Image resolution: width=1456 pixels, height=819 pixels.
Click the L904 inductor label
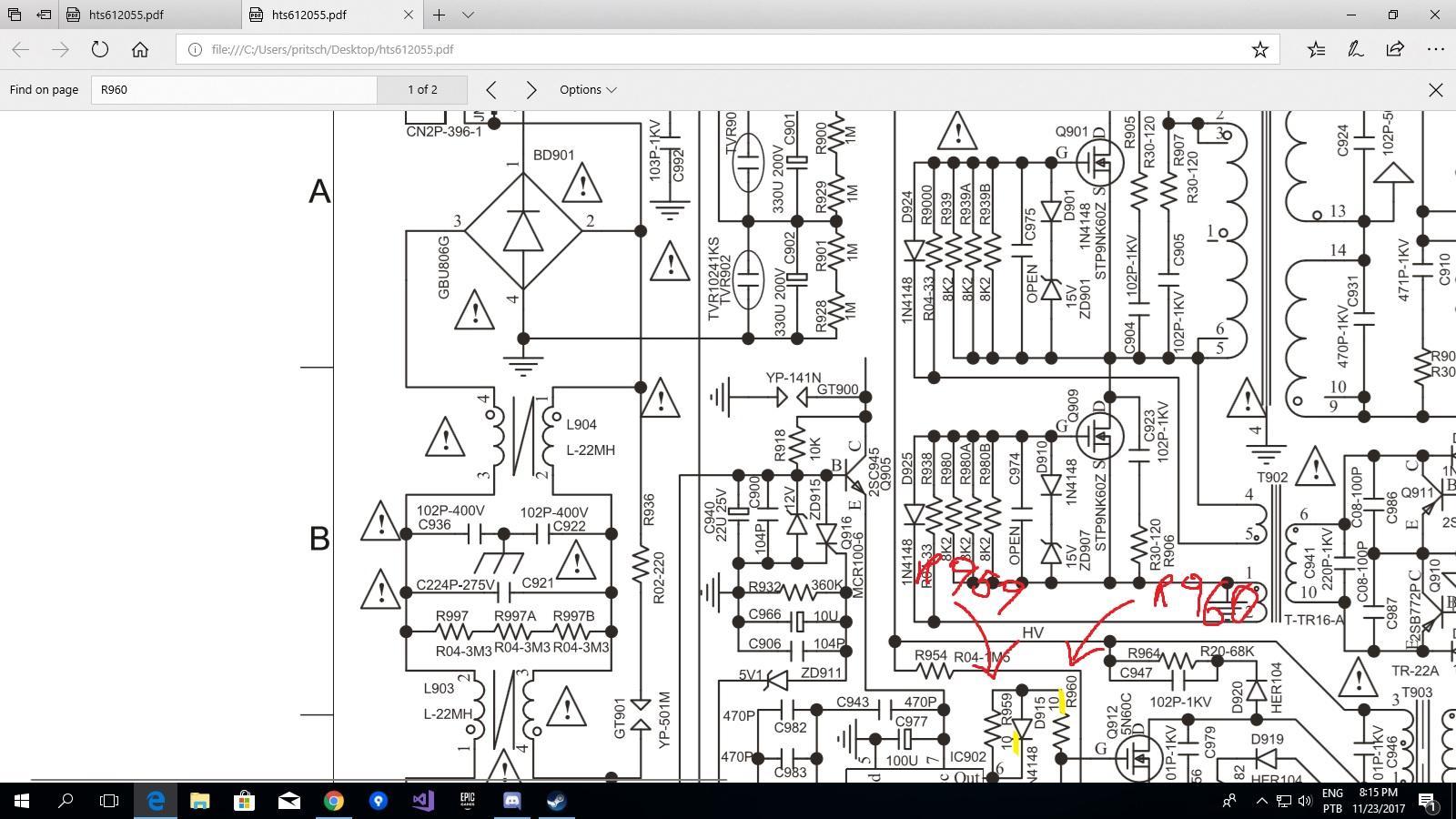581,425
